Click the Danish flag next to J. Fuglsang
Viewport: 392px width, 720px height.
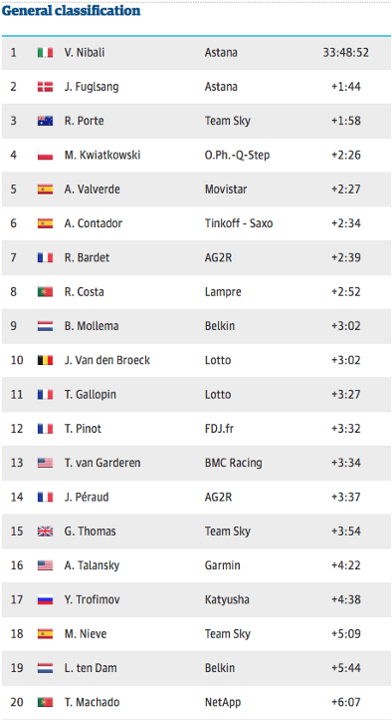pos(45,87)
